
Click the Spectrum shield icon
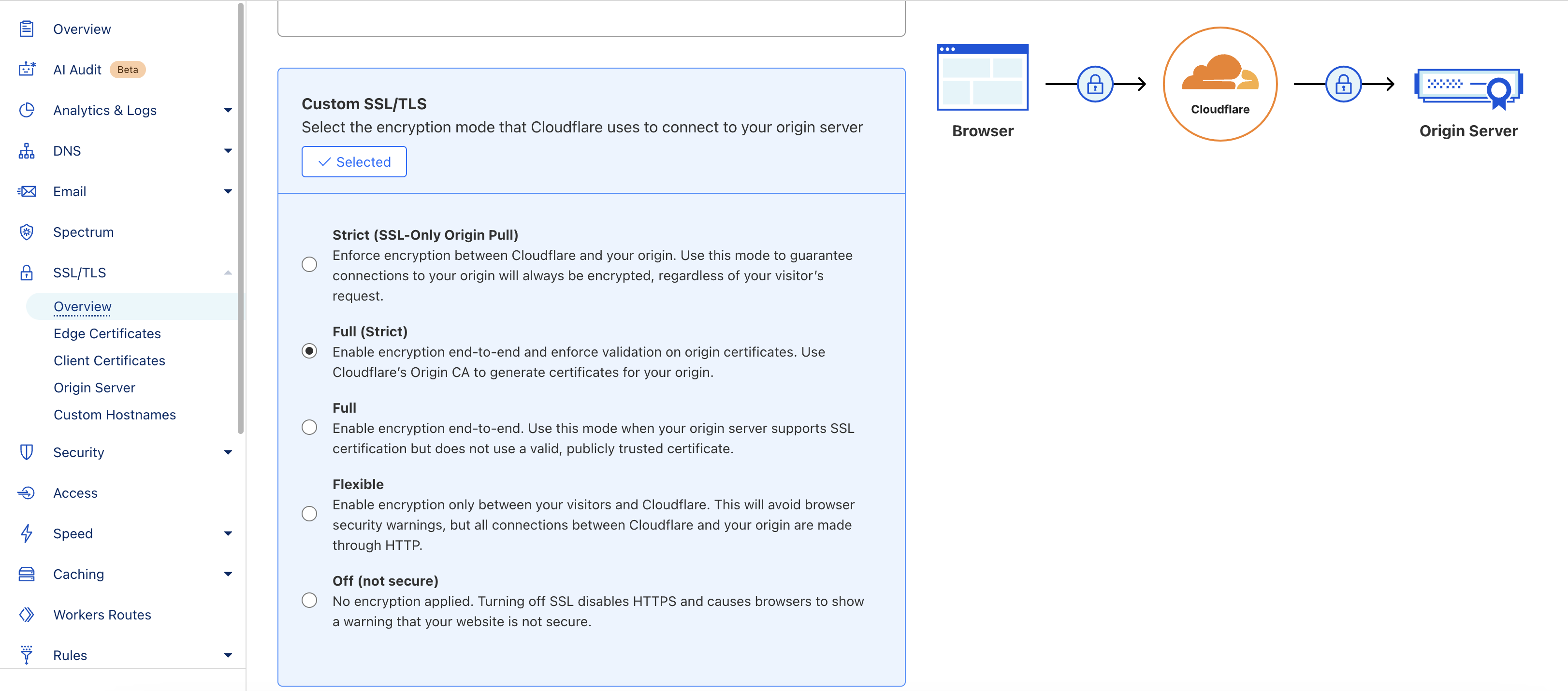click(26, 232)
